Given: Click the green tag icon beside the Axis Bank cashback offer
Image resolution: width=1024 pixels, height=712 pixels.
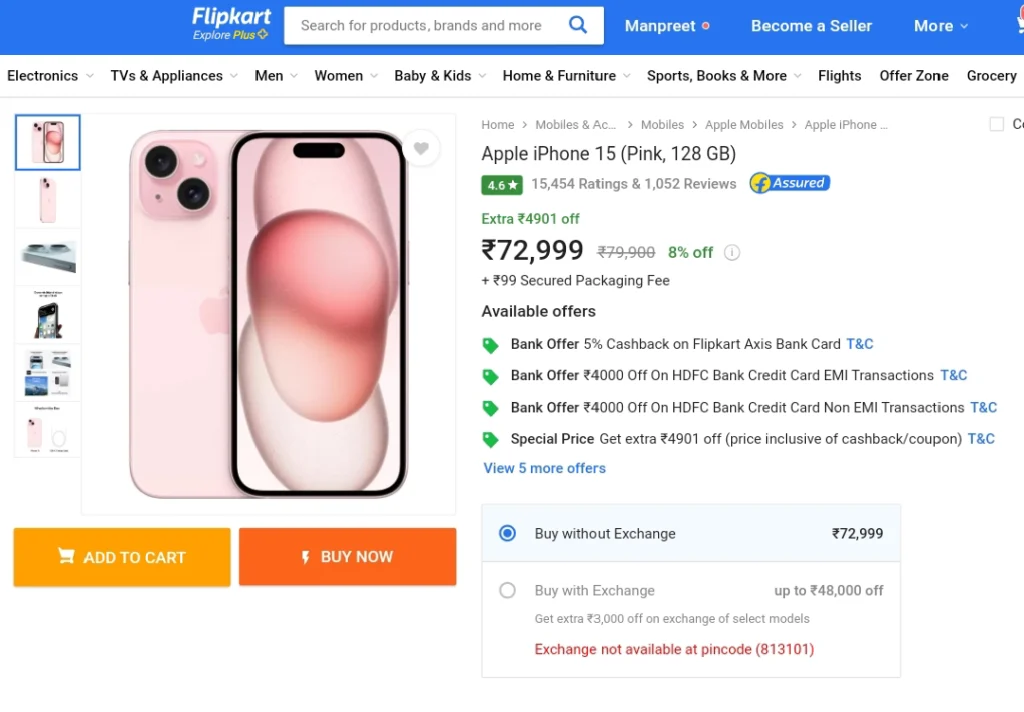Looking at the screenshot, I should pyautogui.click(x=490, y=345).
